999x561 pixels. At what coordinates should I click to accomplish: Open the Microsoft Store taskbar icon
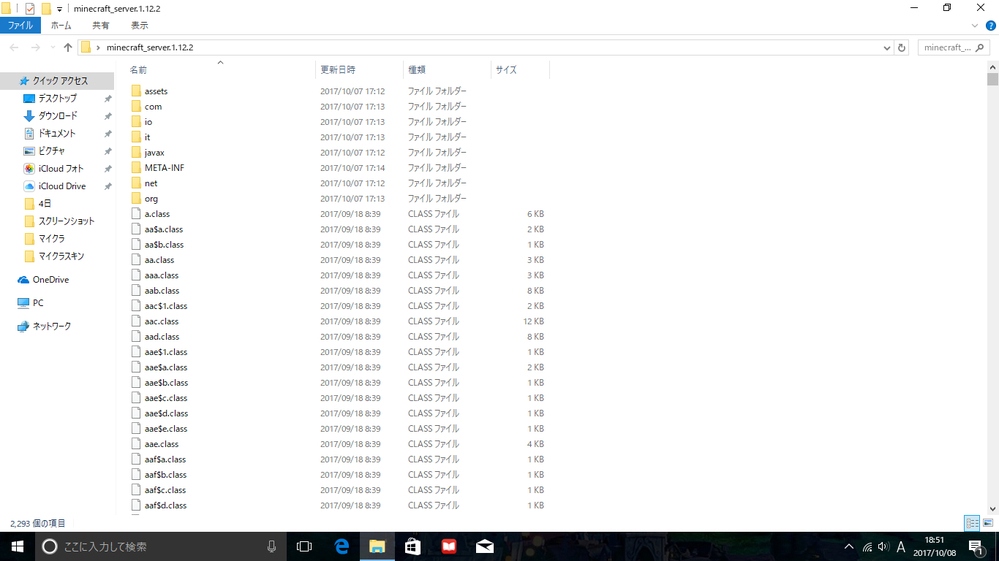[x=413, y=547]
